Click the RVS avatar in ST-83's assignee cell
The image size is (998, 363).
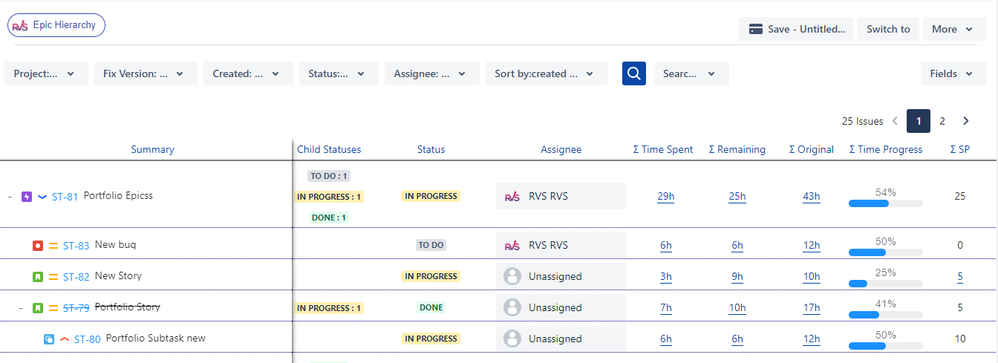click(512, 245)
